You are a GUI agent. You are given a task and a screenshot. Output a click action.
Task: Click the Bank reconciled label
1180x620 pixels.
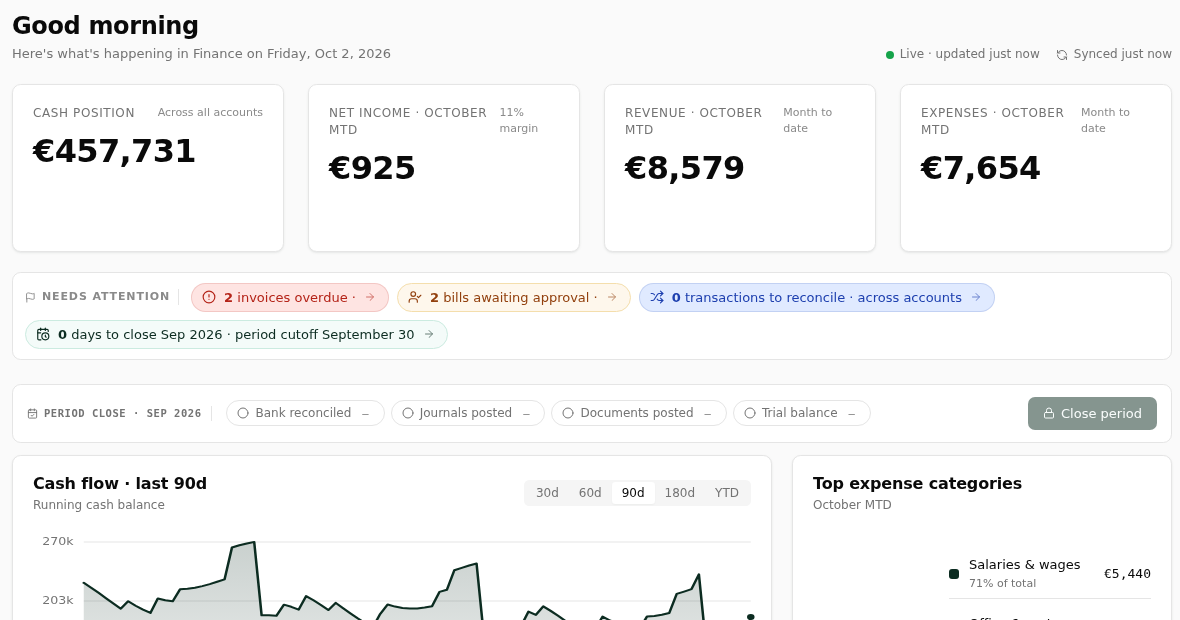pos(303,413)
